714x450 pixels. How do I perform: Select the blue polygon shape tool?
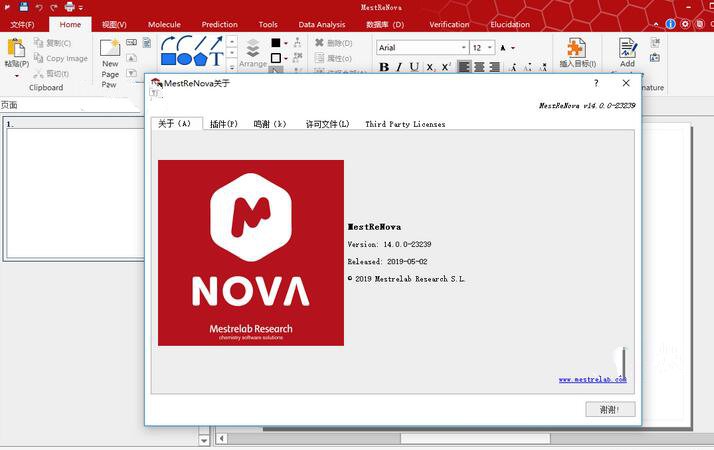200,59
